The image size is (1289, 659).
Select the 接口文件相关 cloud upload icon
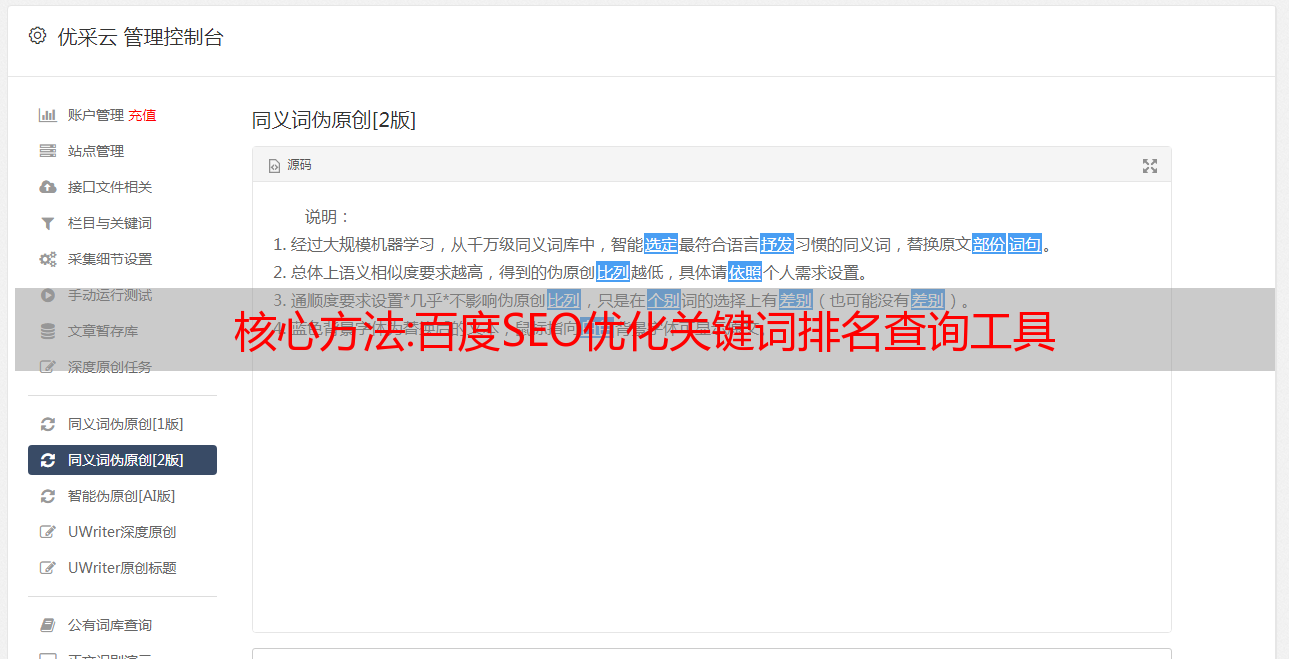tap(47, 187)
